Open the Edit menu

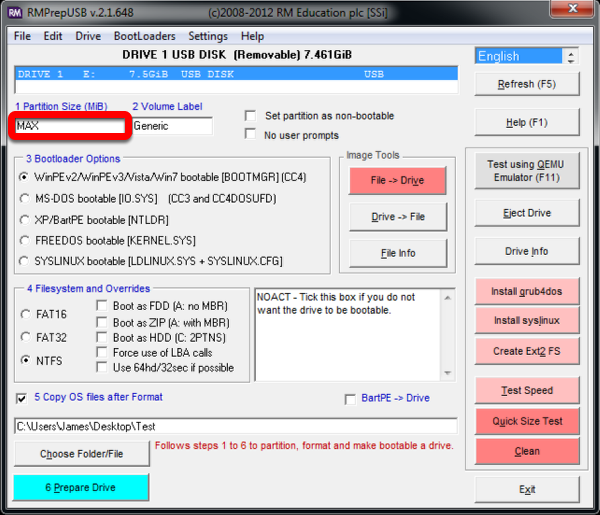click(53, 36)
